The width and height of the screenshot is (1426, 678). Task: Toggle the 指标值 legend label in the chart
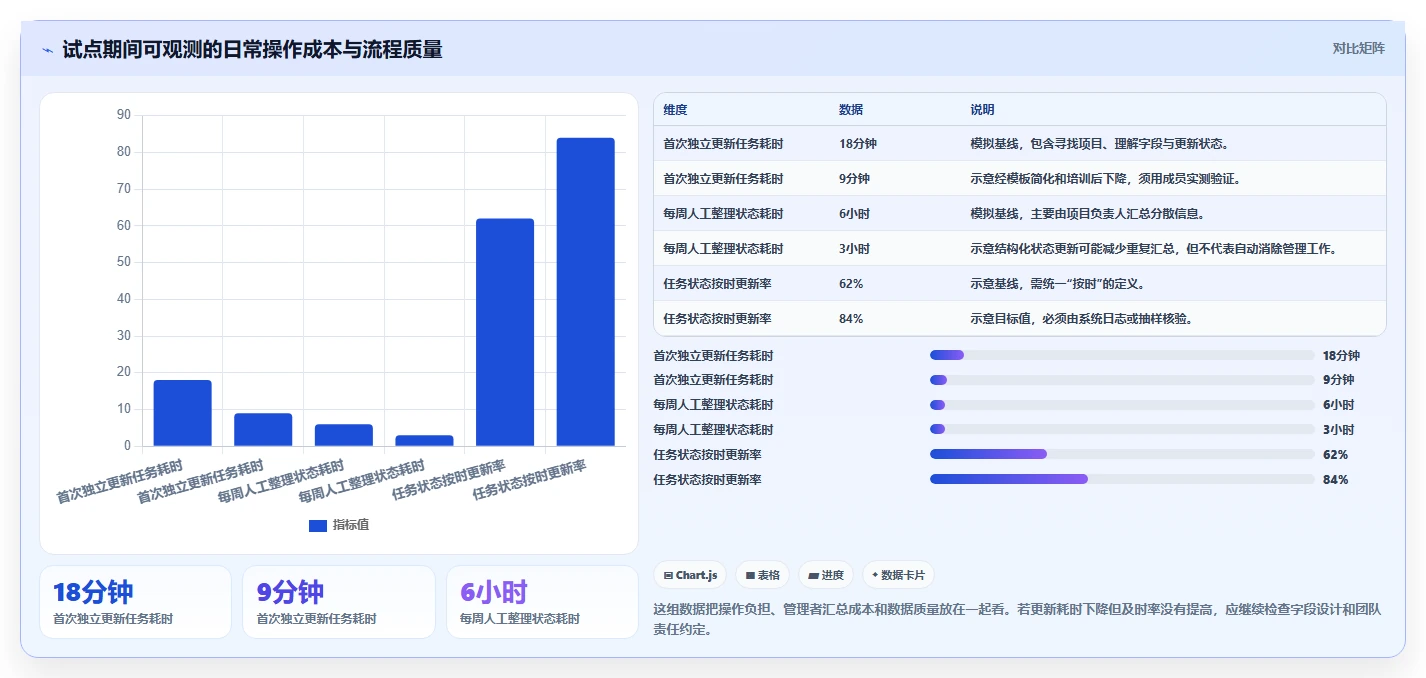click(x=351, y=525)
